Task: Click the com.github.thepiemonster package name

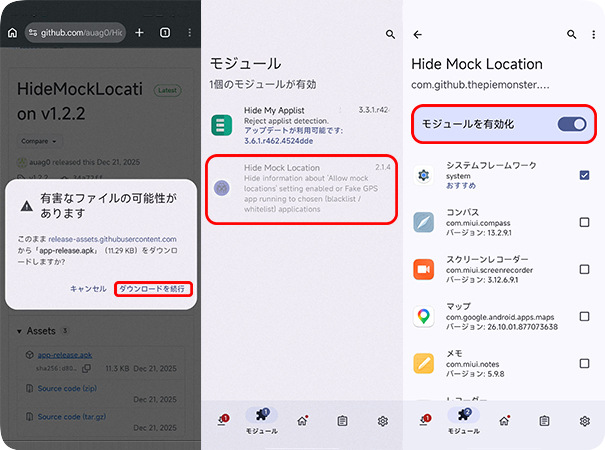Action: 480,85
